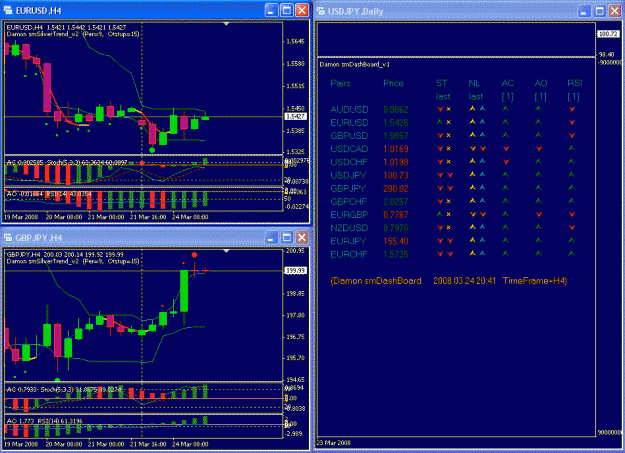Viewport: 625px width, 453px height.
Task: Minimize the GBPJPY,H4 chart window
Action: 271,238
